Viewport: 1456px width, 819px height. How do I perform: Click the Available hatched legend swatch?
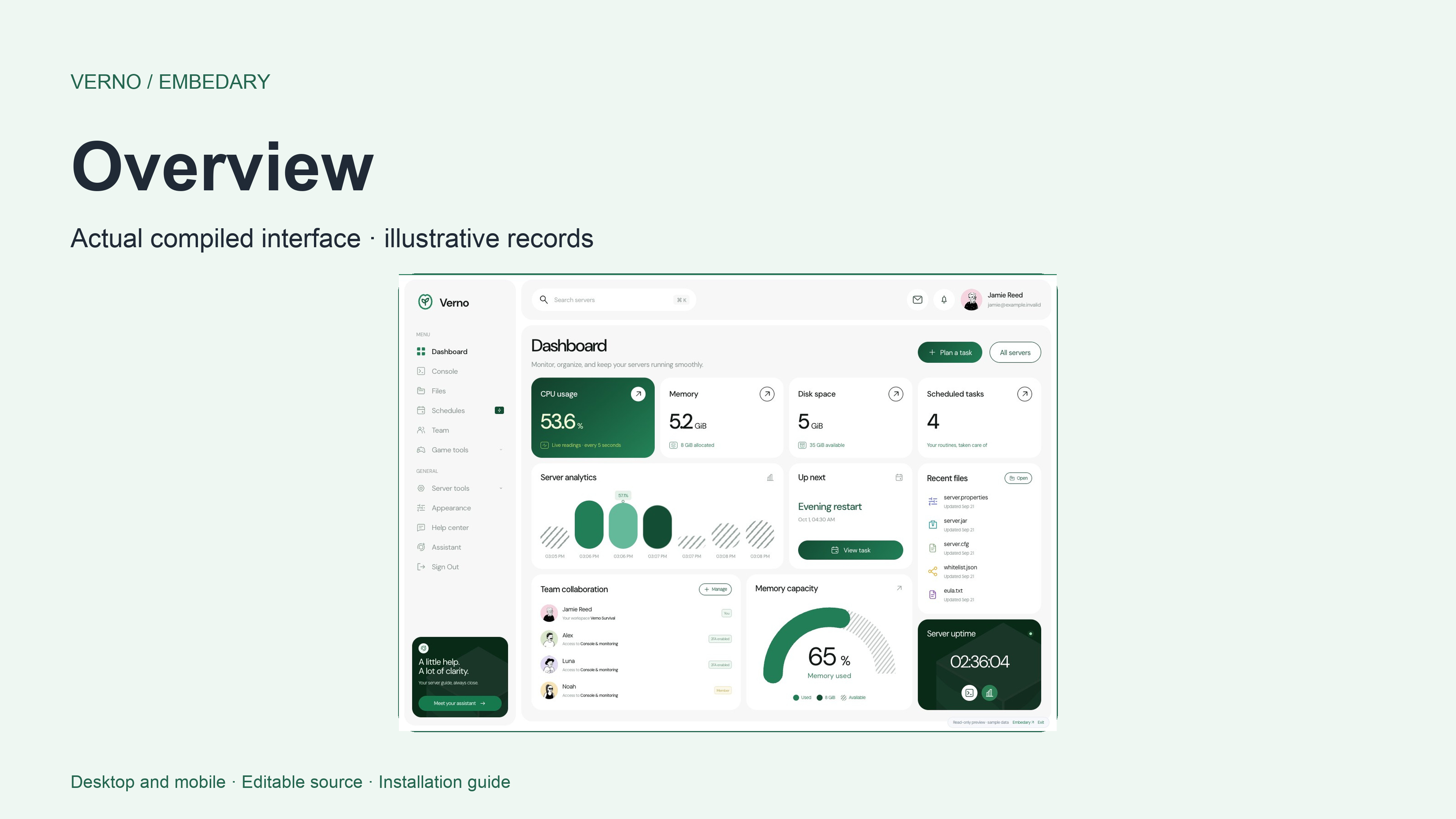843,698
